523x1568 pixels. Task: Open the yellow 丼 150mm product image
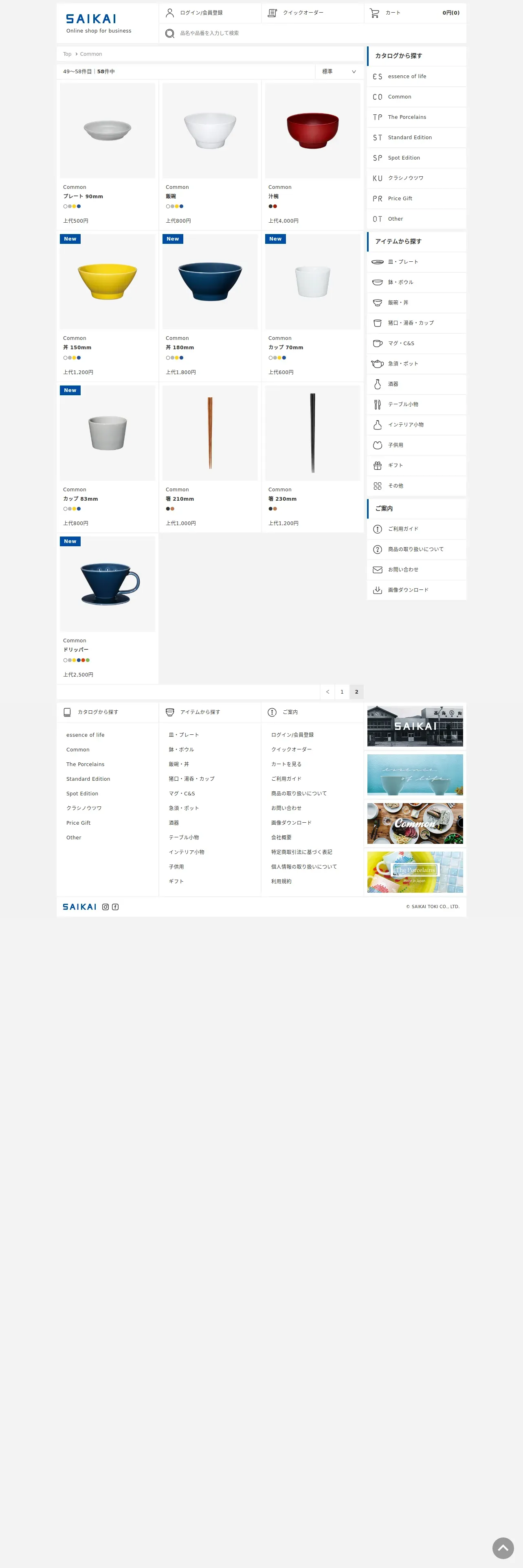click(x=108, y=282)
